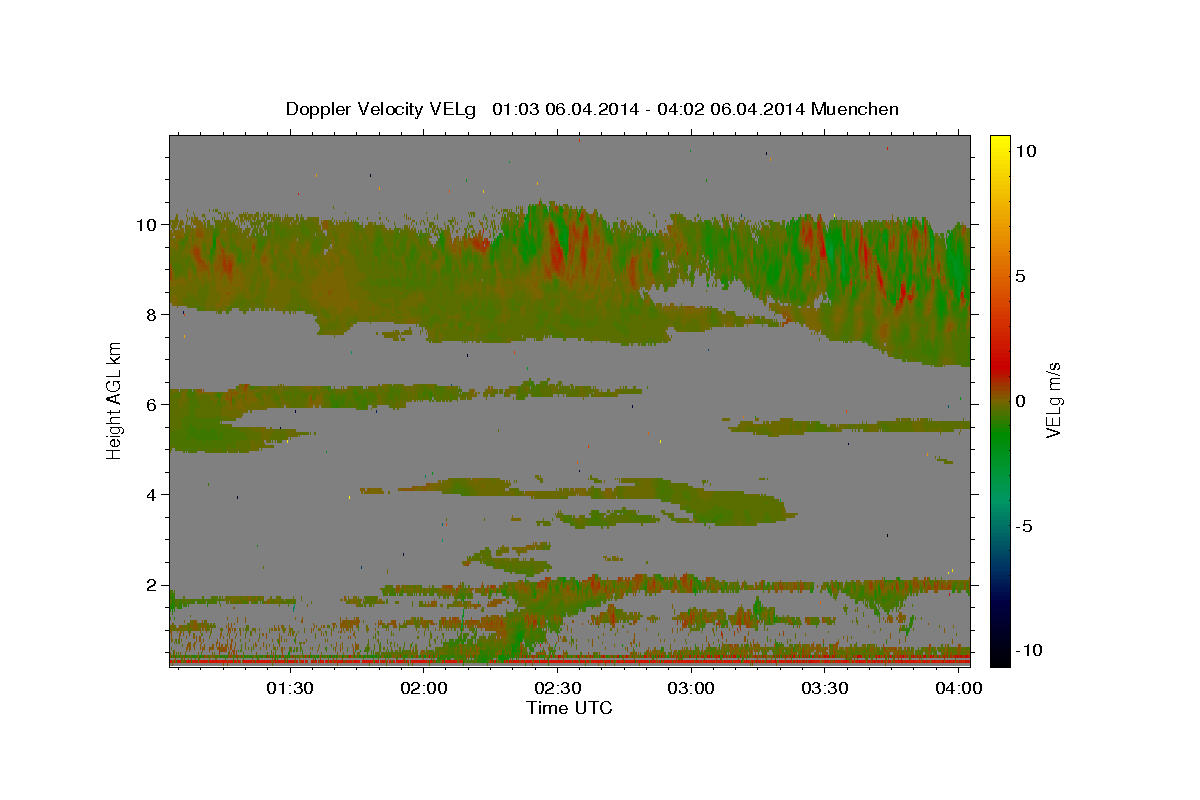
Task: Click the 03:00 time axis label
Action: 691,688
